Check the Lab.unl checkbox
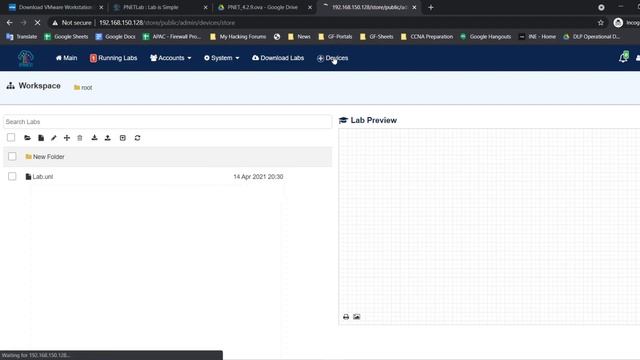The width and height of the screenshot is (640, 360). (12, 176)
